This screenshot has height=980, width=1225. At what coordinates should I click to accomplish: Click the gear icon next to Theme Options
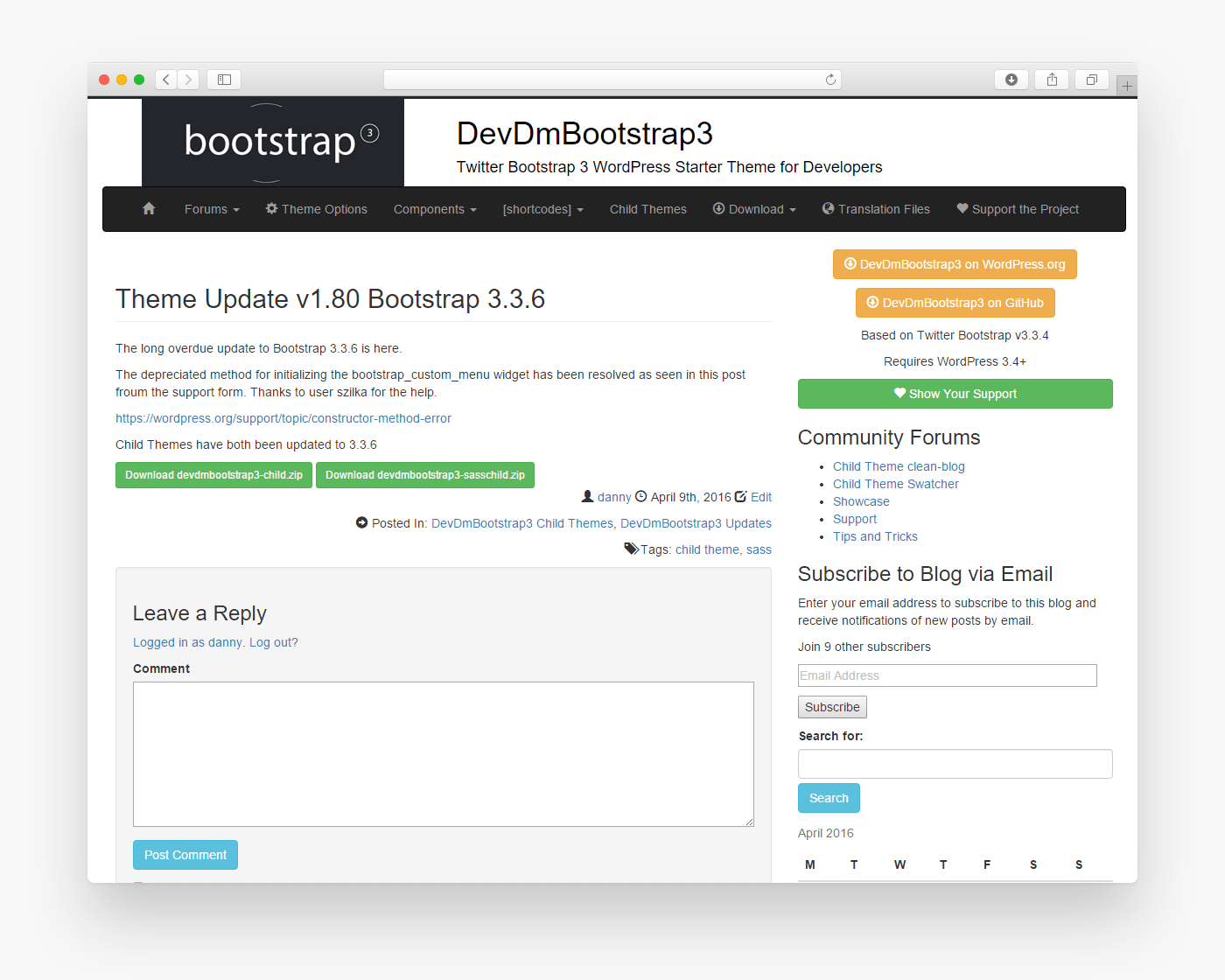(271, 208)
